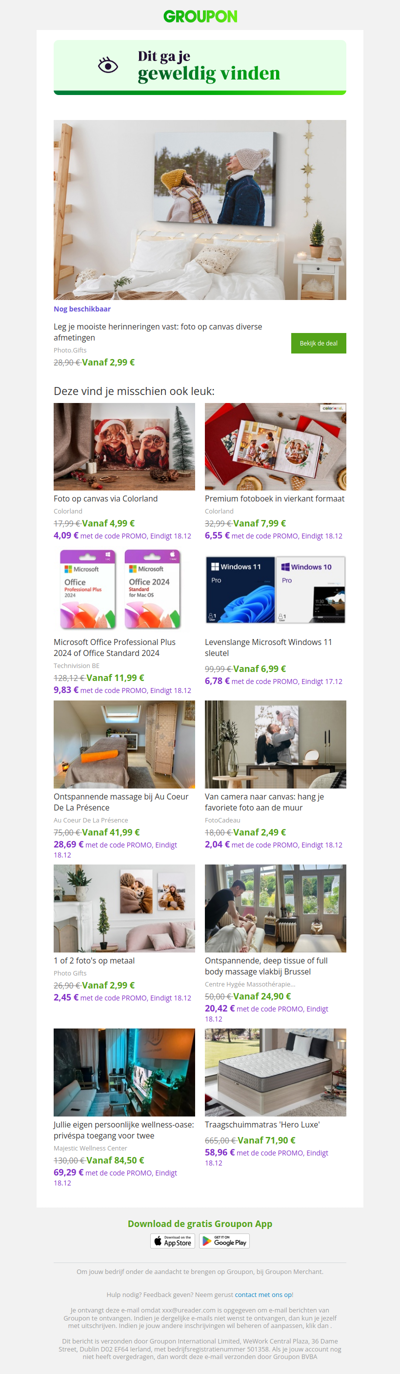400x1374 pixels.
Task: Open the large canvas photo hero image
Action: pos(200,210)
